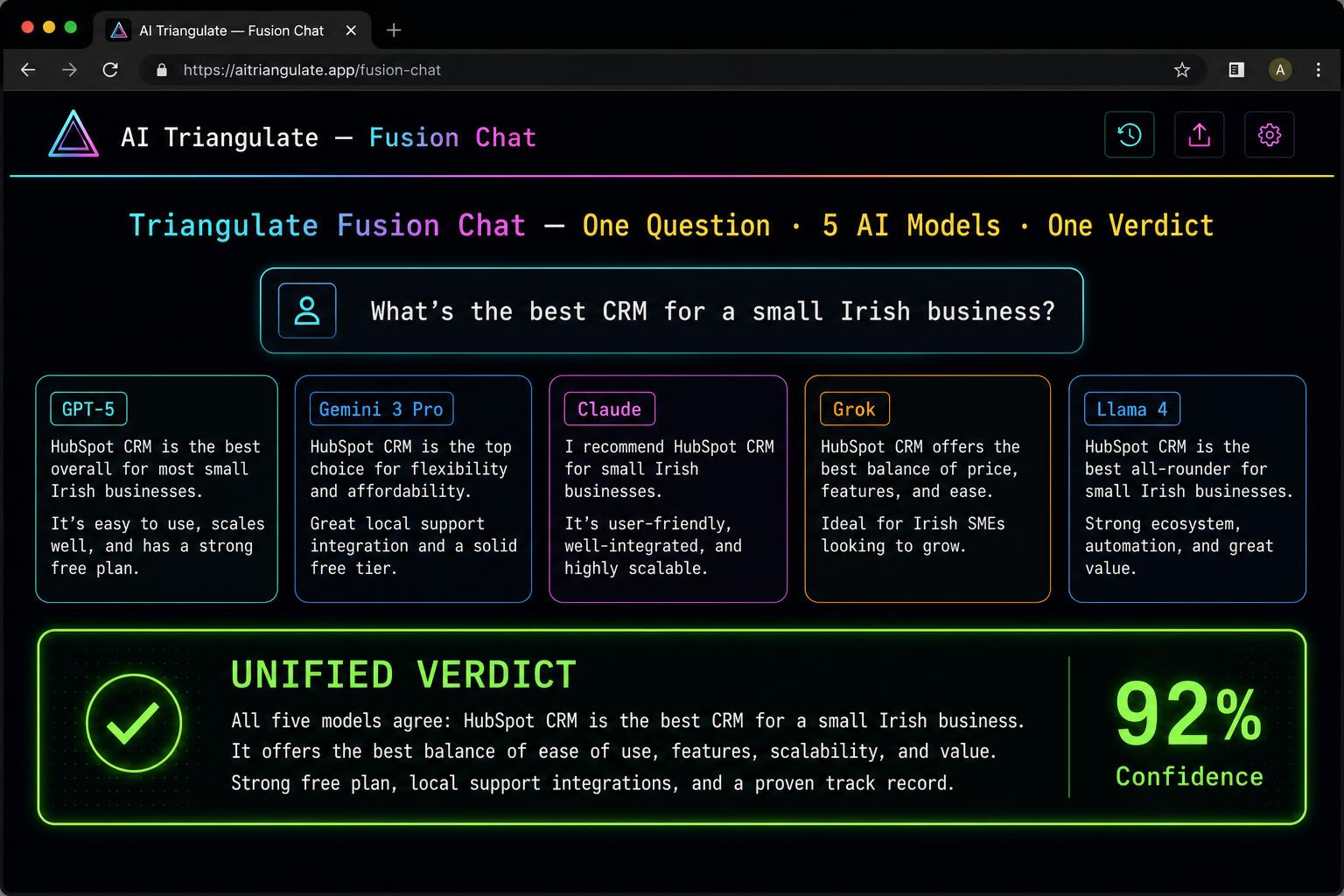
Task: Open settings via the gear icon
Action: click(x=1269, y=135)
